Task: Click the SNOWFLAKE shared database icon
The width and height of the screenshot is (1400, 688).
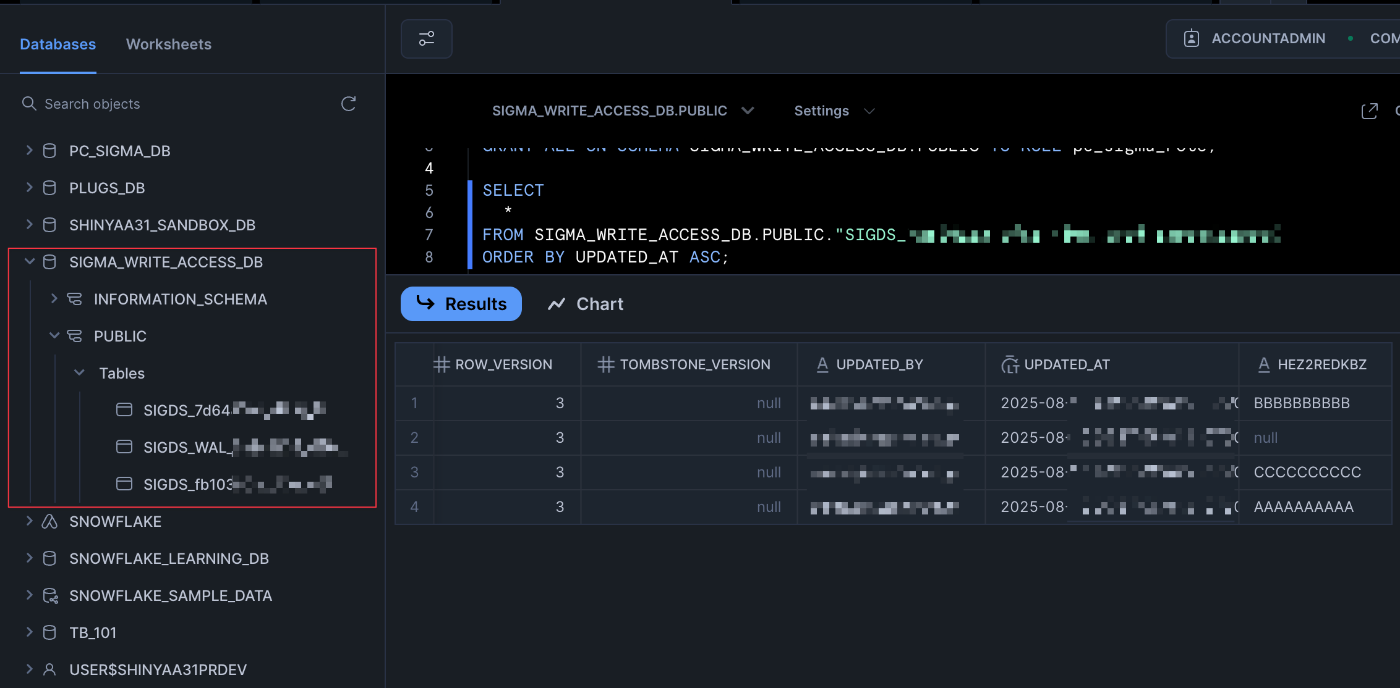Action: point(49,522)
